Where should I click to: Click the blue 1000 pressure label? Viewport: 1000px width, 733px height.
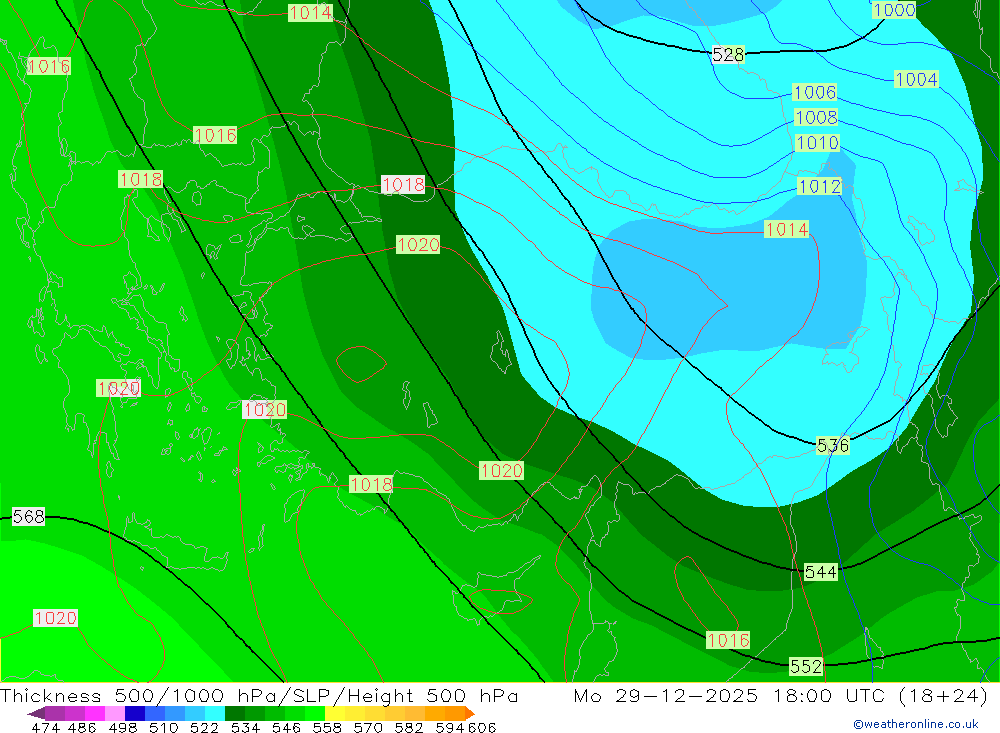pos(894,10)
